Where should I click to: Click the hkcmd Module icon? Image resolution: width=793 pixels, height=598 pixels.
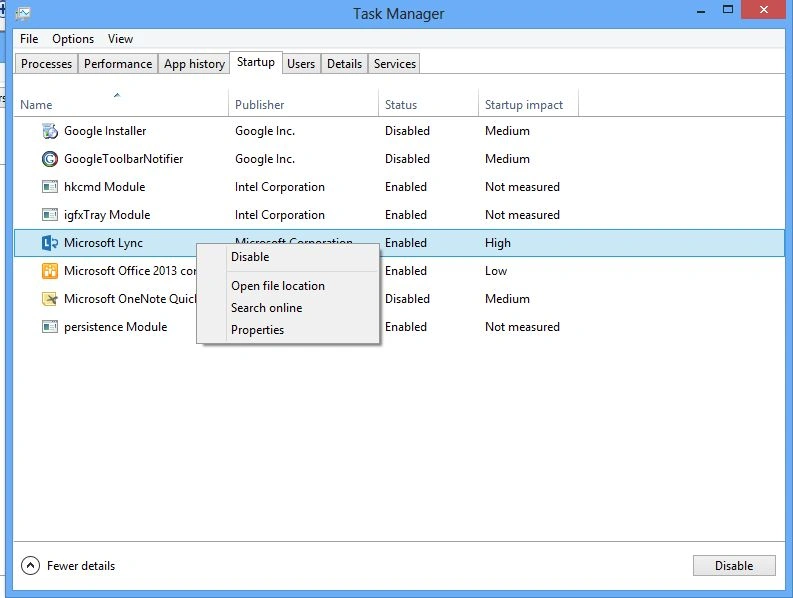[x=50, y=187]
